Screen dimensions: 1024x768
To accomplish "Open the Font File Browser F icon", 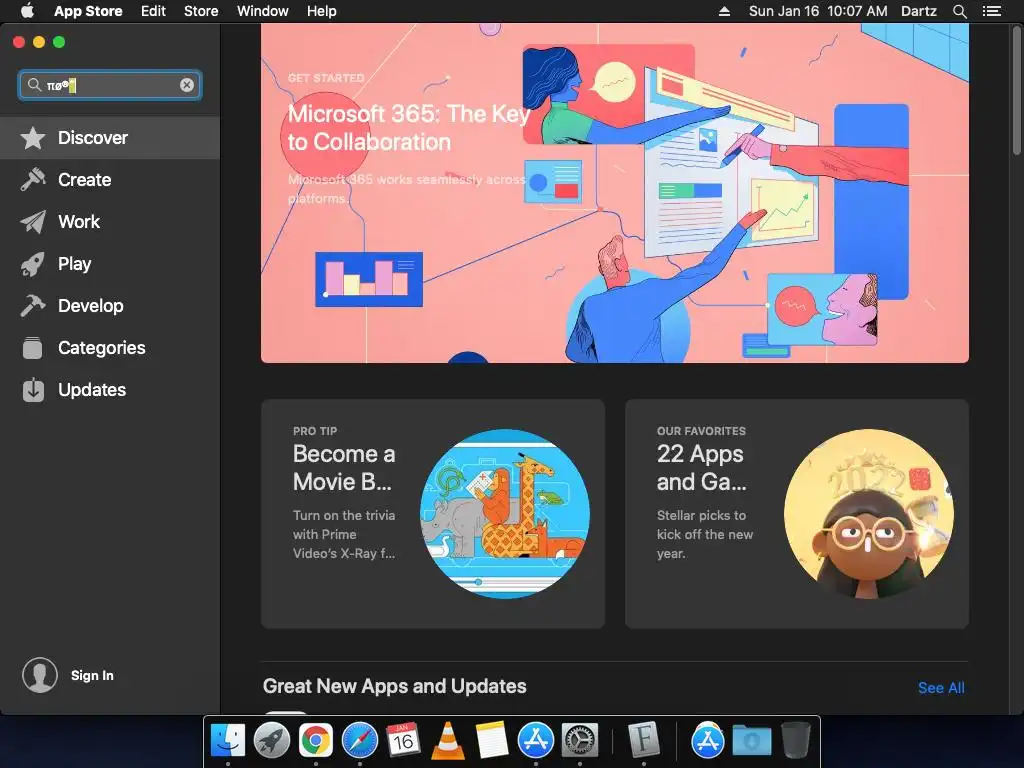I will pos(644,741).
